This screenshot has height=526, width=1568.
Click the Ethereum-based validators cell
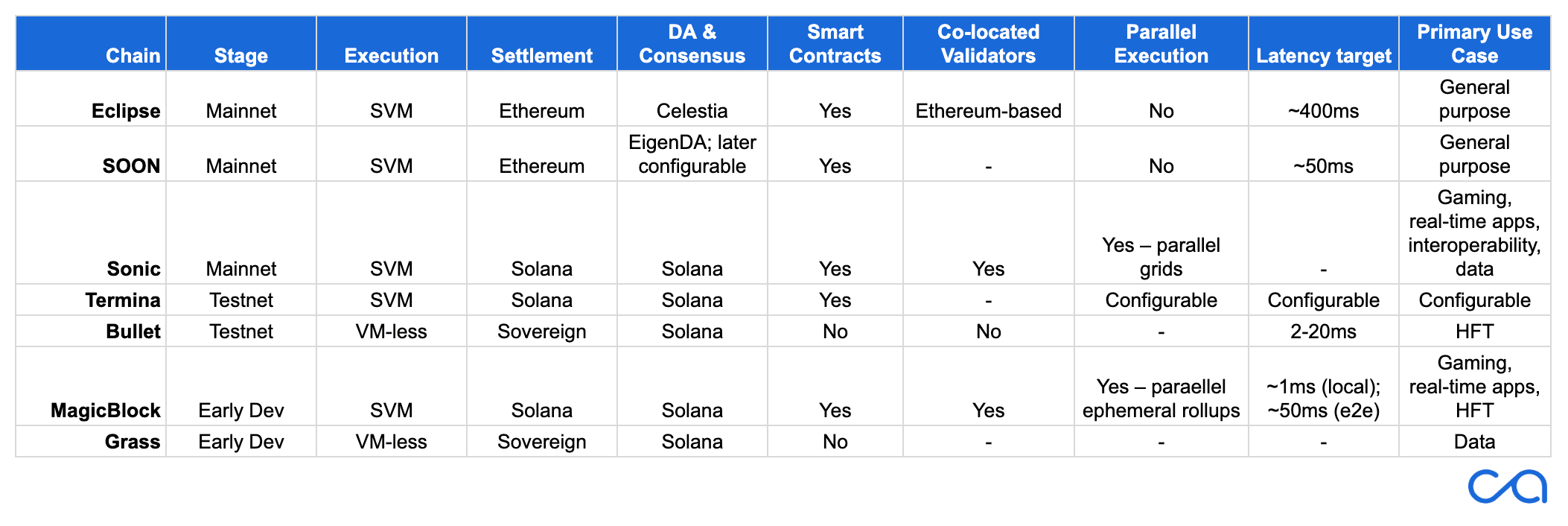(x=988, y=98)
